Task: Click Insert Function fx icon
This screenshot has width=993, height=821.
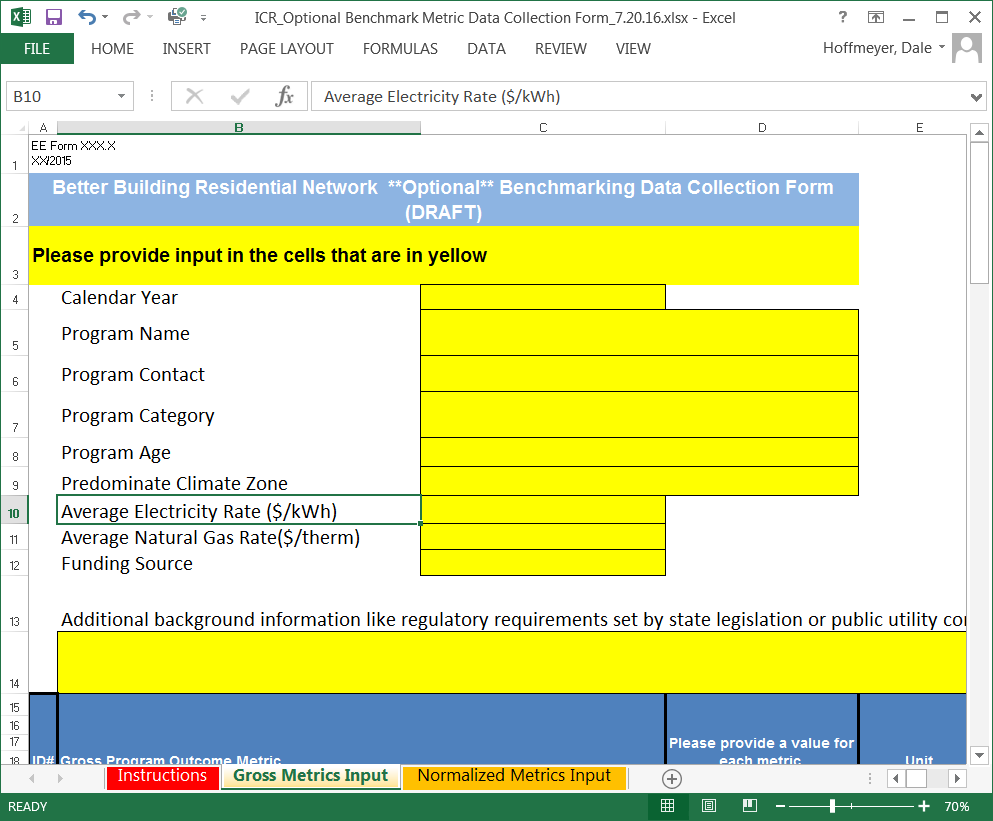Action: pos(285,96)
